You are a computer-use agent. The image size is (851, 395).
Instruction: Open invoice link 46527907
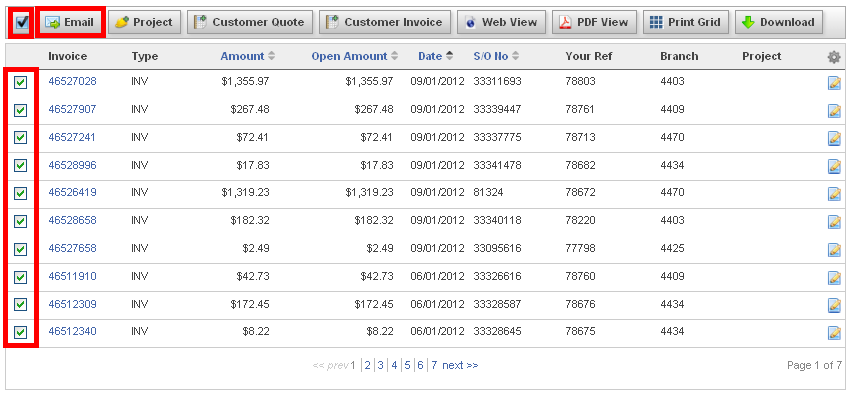point(72,109)
